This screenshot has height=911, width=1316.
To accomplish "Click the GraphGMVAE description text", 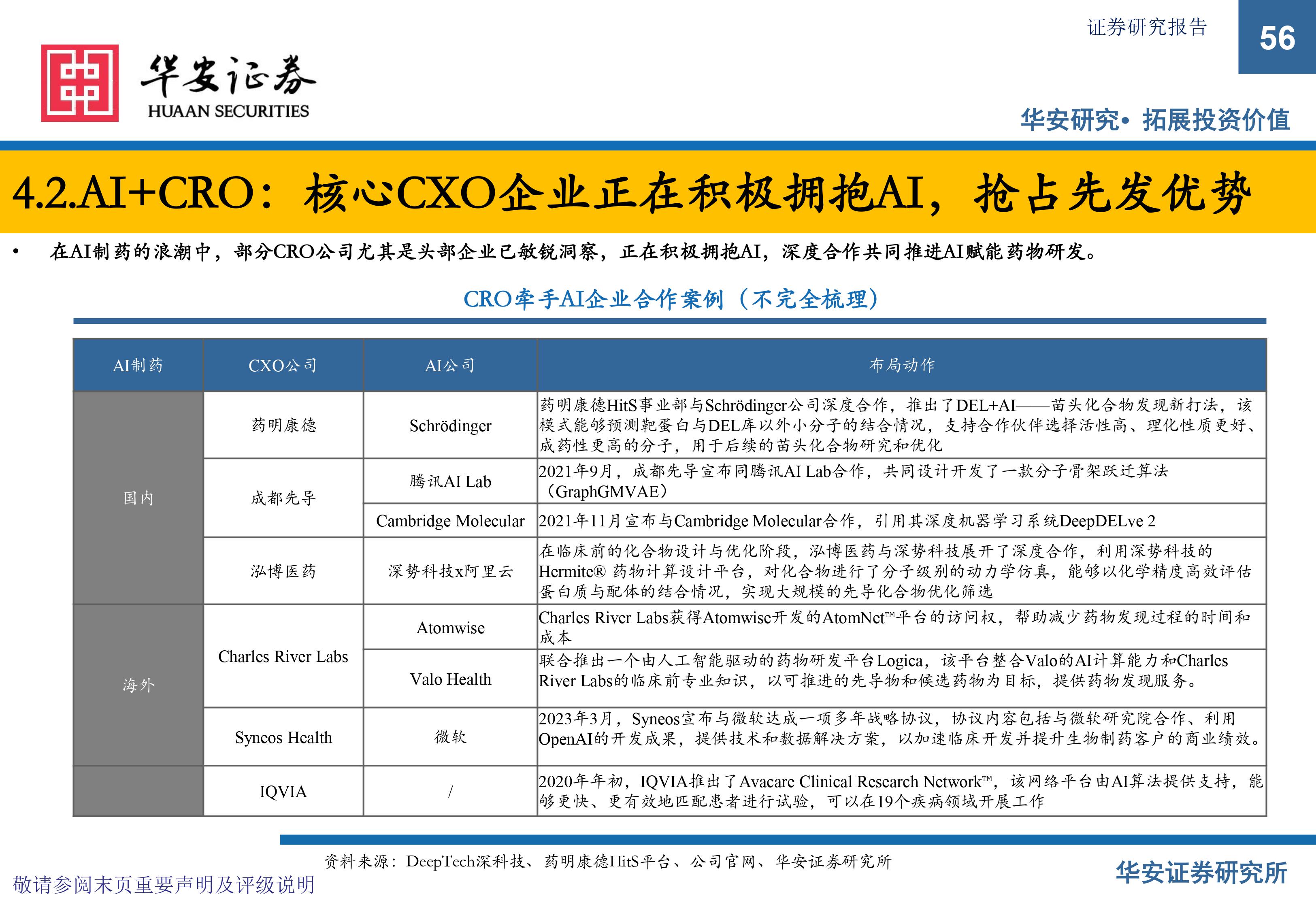I will 853,481.
